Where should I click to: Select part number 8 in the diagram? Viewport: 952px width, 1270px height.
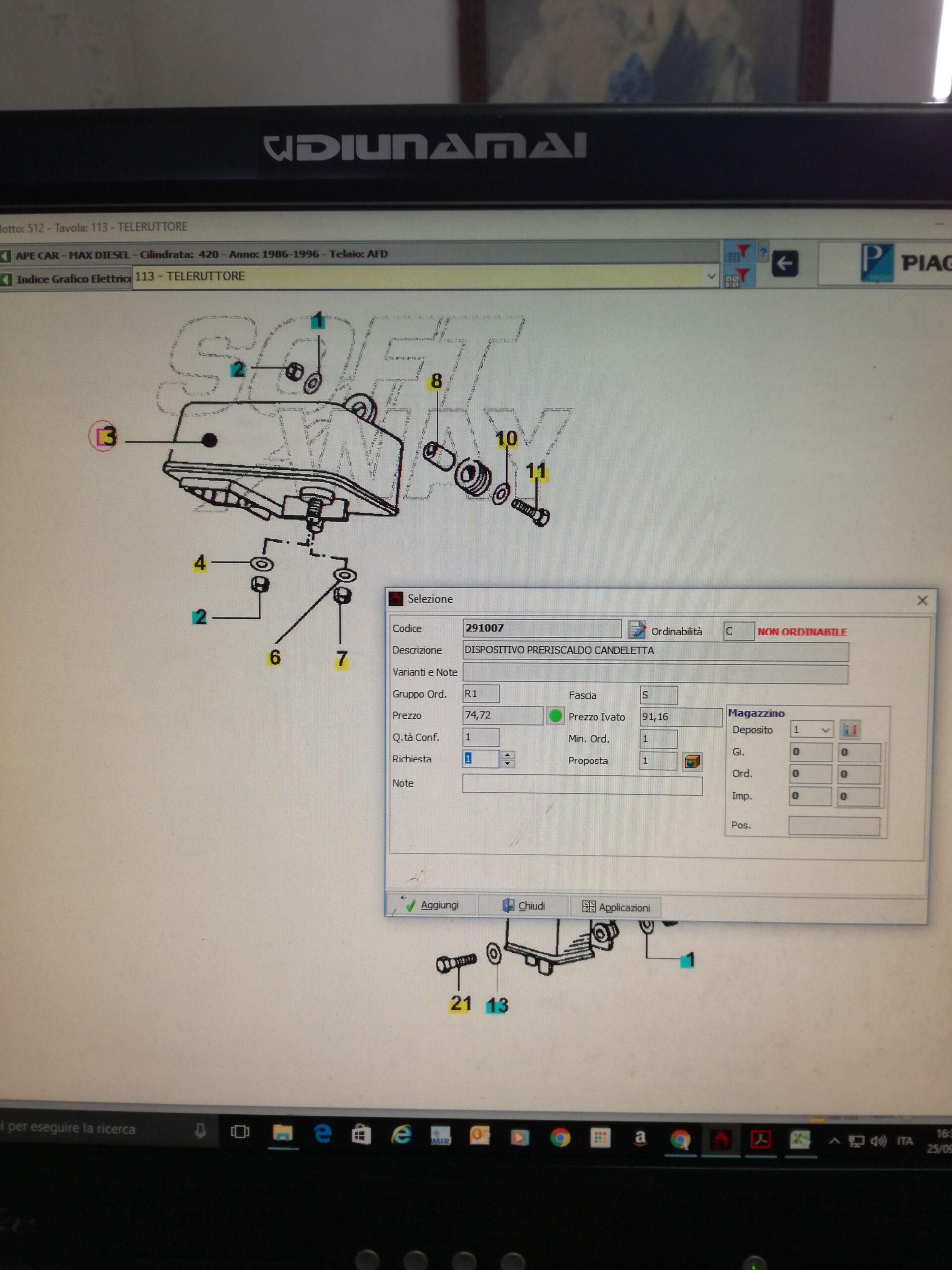coord(436,381)
